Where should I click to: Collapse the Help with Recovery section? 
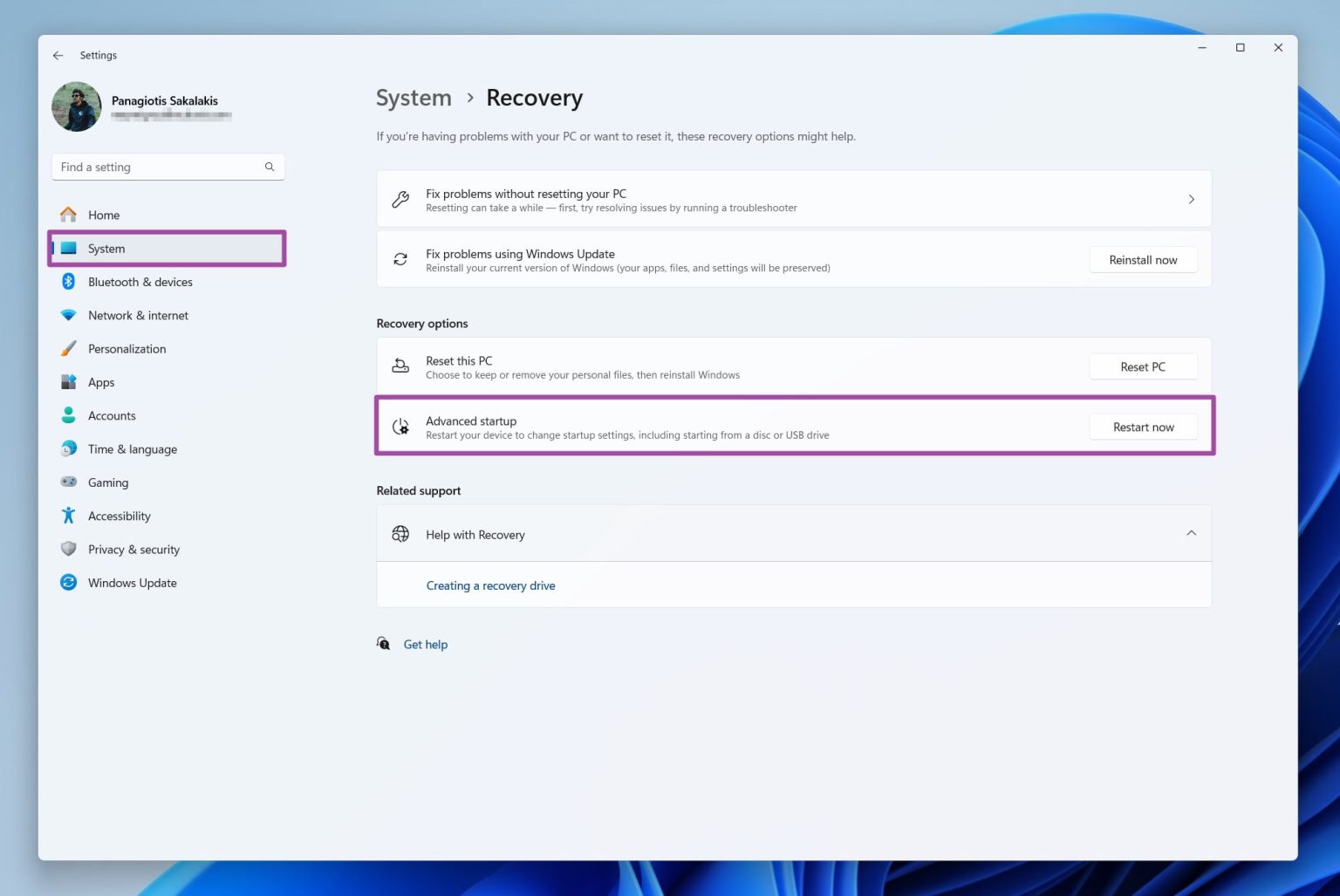[1191, 533]
